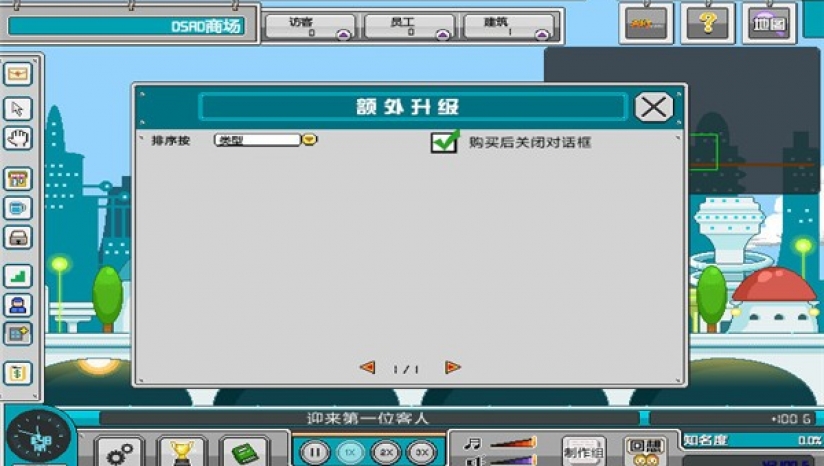Image resolution: width=824 pixels, height=466 pixels.
Task: Click the +100 G reward text
Action: [x=791, y=419]
